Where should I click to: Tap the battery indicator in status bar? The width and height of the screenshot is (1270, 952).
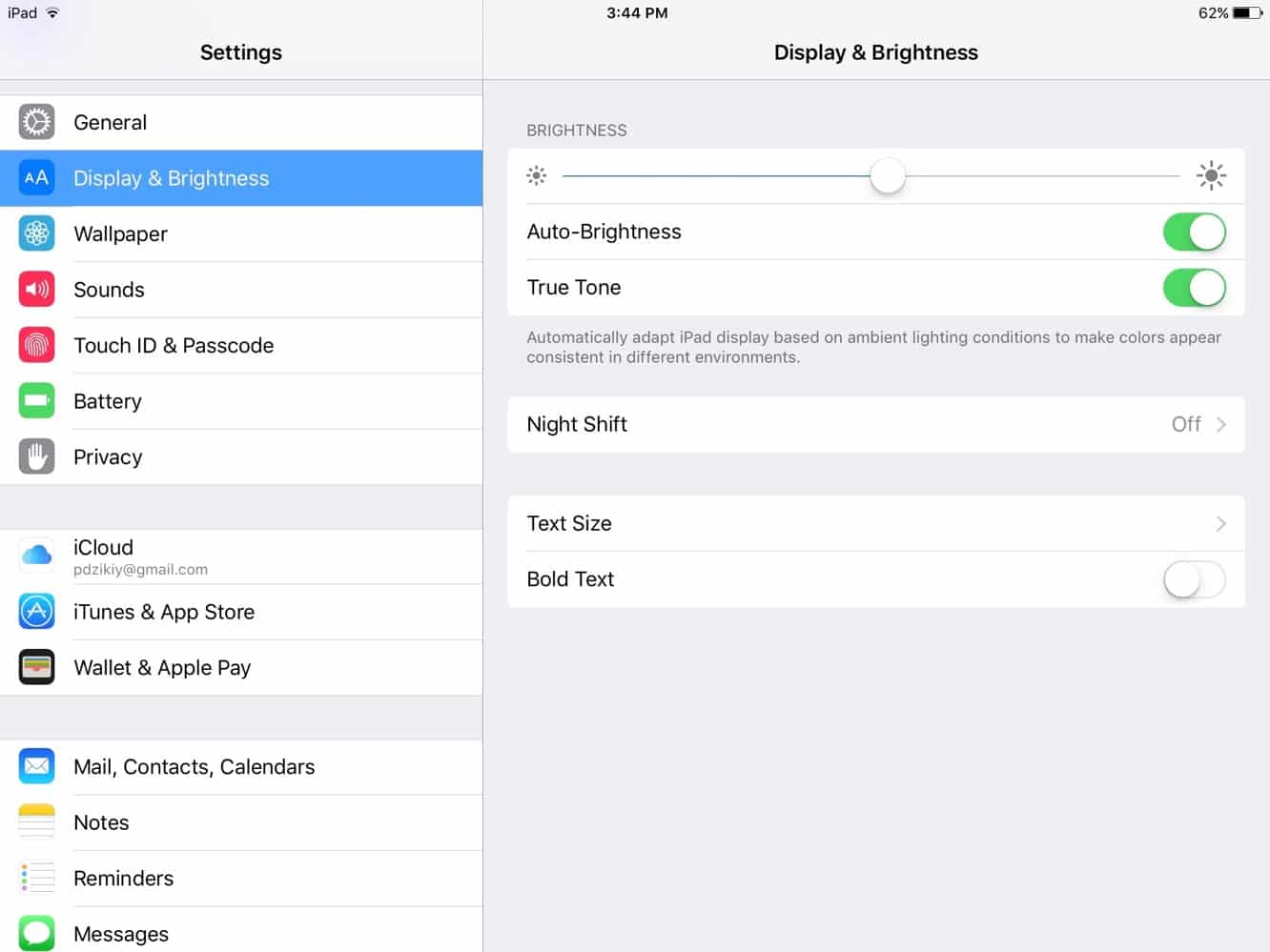[1247, 13]
